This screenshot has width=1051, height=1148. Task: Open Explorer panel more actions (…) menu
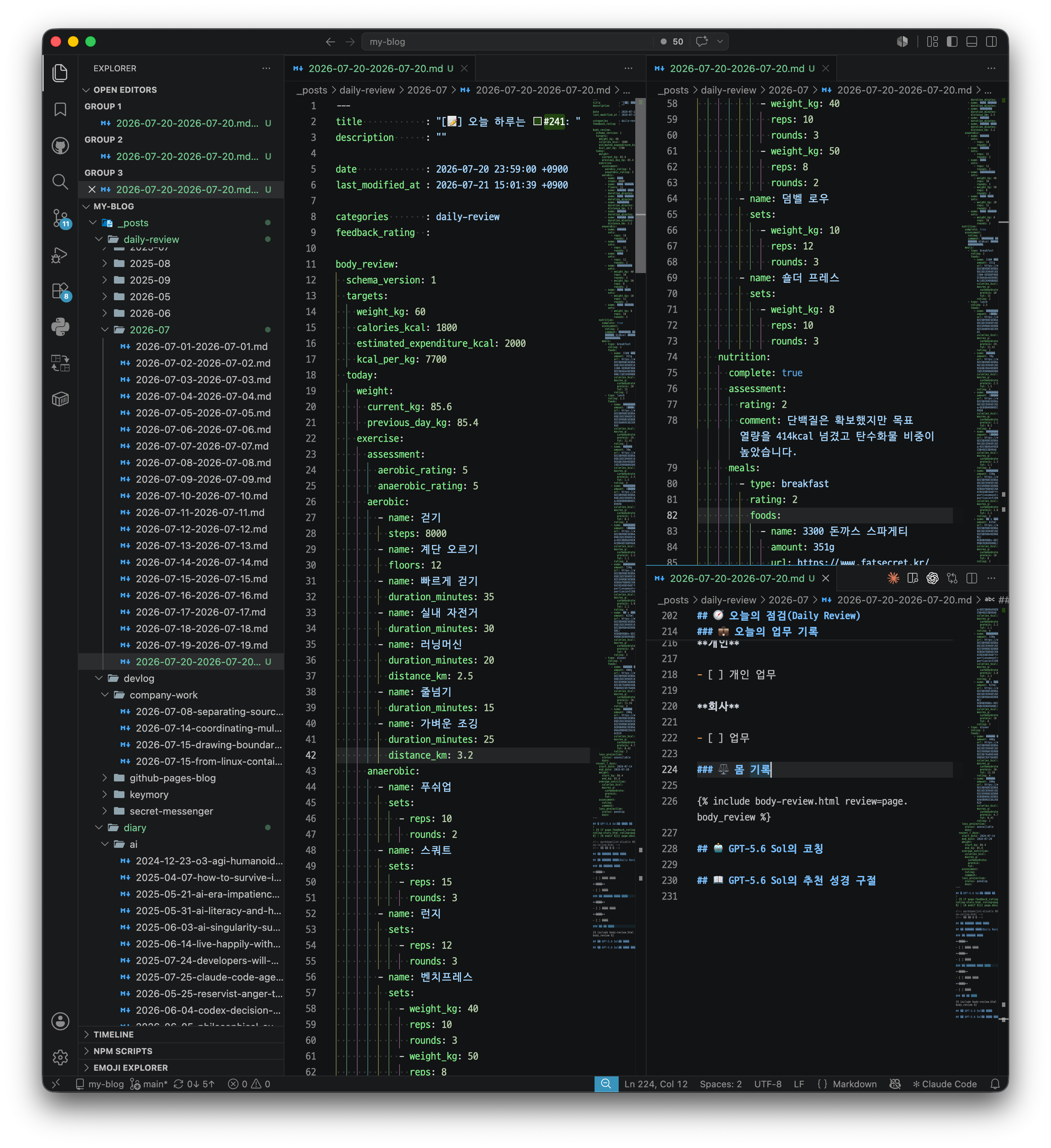pyautogui.click(x=266, y=68)
